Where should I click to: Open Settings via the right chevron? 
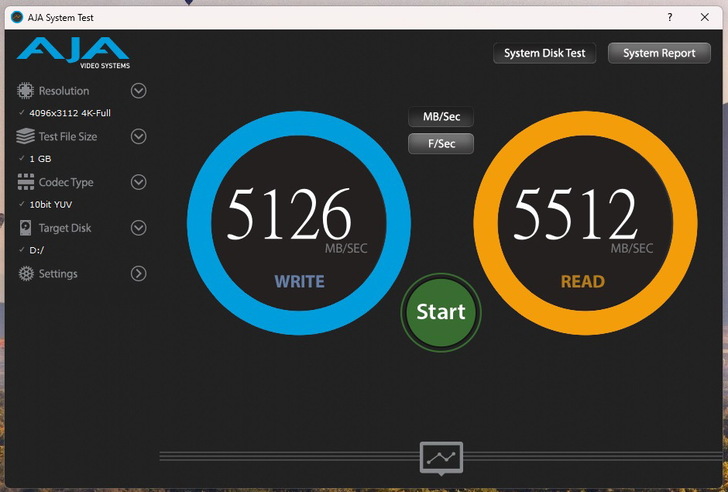(x=138, y=273)
